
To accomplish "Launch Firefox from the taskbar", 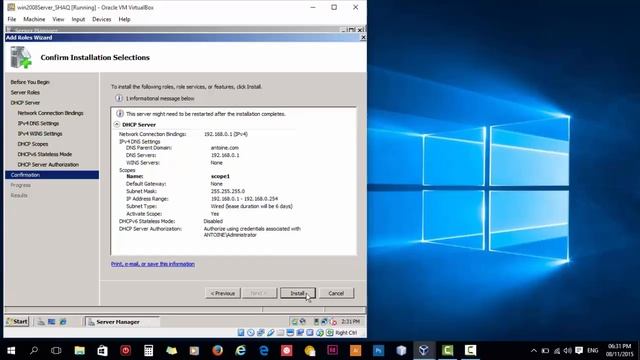I will pos(218,350).
